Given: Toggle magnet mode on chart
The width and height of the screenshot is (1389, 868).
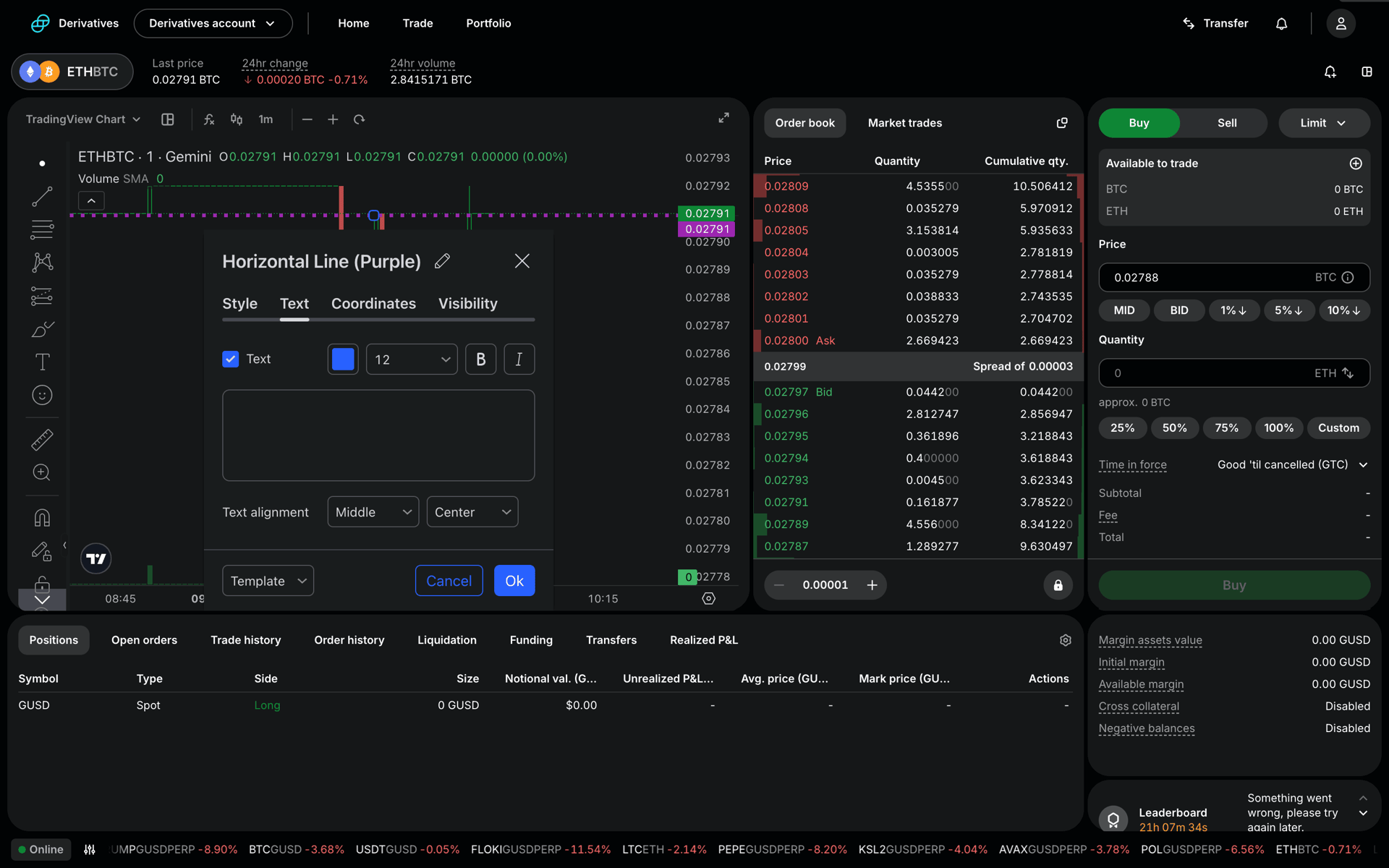Looking at the screenshot, I should coord(42,518).
